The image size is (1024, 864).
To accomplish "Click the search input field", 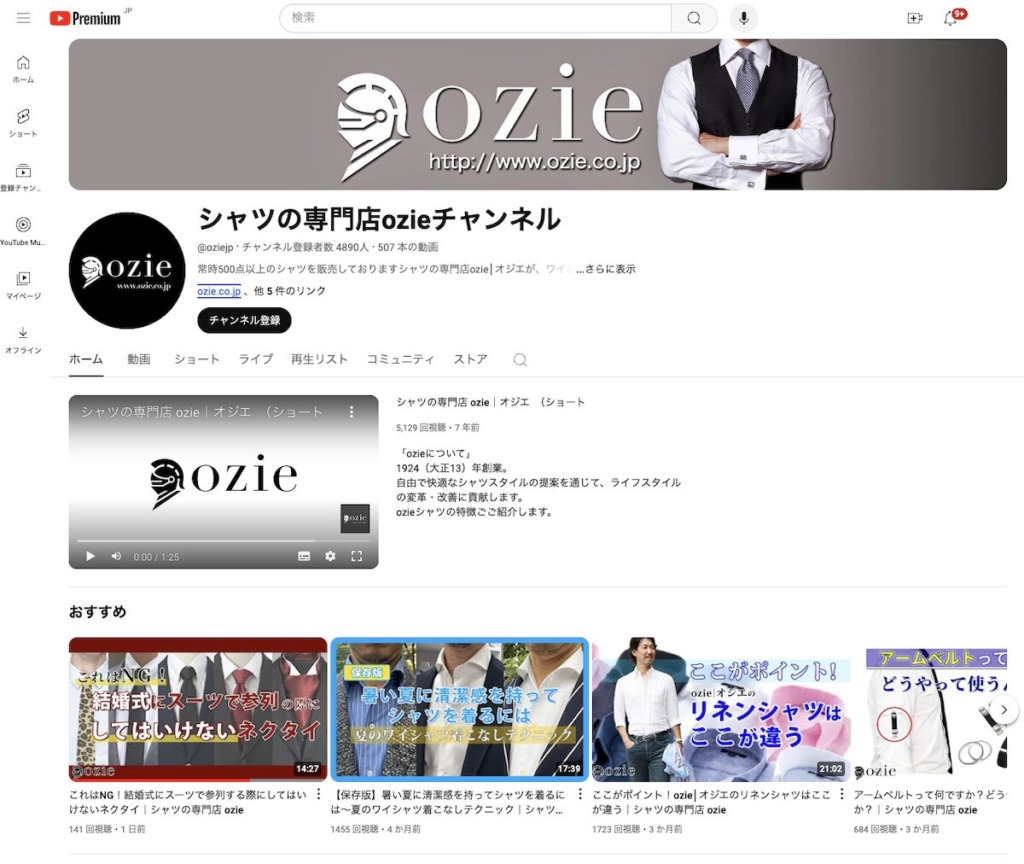I will (475, 18).
